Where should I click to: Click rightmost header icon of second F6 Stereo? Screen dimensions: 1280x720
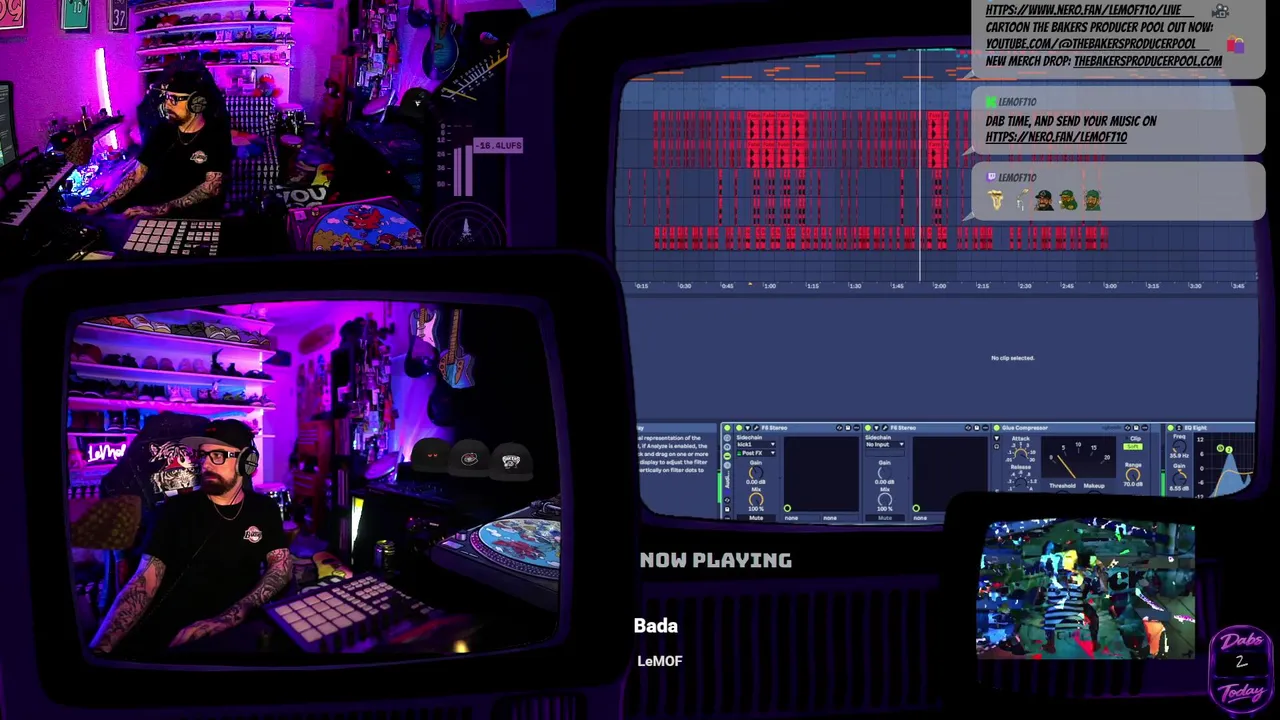(985, 428)
